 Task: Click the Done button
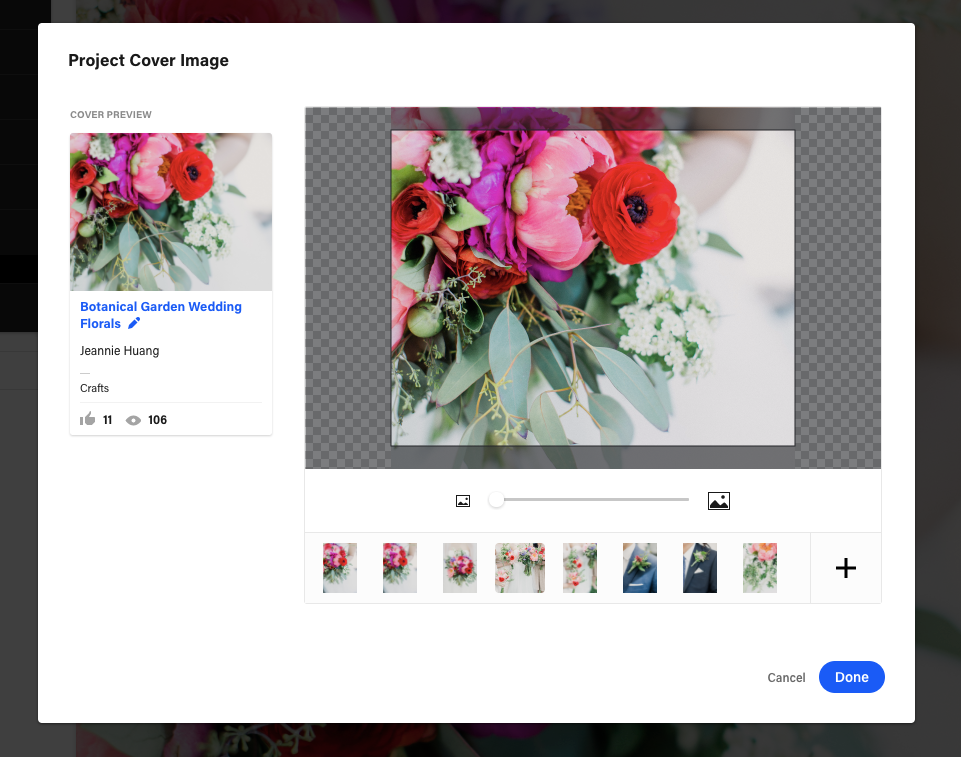tap(851, 677)
